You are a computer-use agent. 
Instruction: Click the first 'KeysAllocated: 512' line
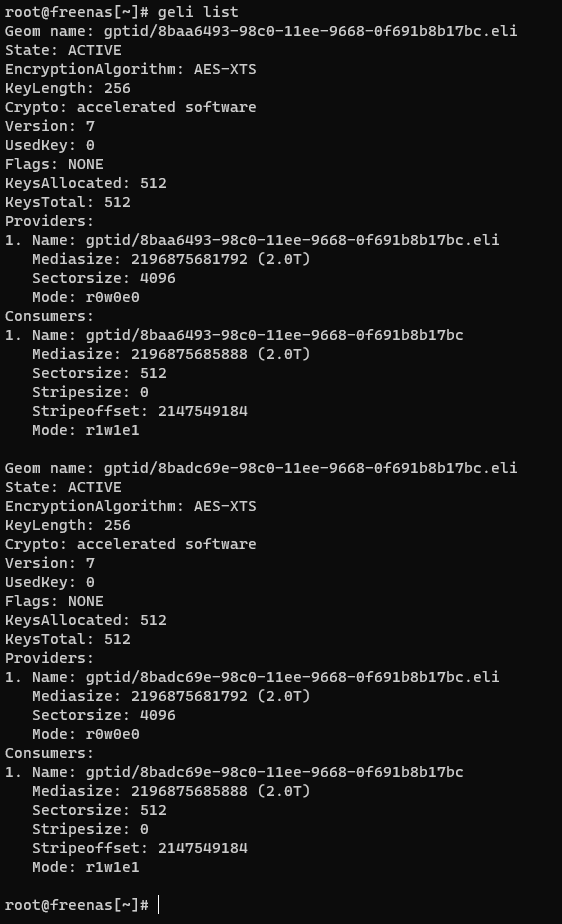point(85,183)
